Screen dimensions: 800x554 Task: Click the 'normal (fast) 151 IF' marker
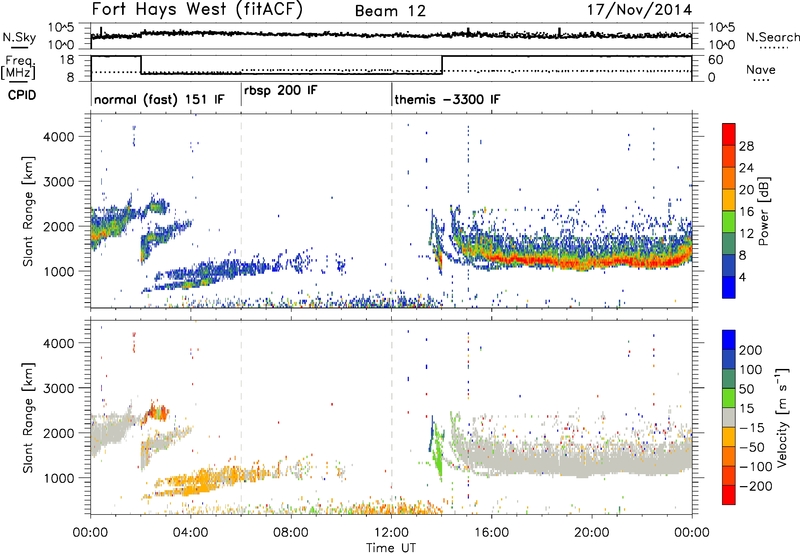click(159, 99)
